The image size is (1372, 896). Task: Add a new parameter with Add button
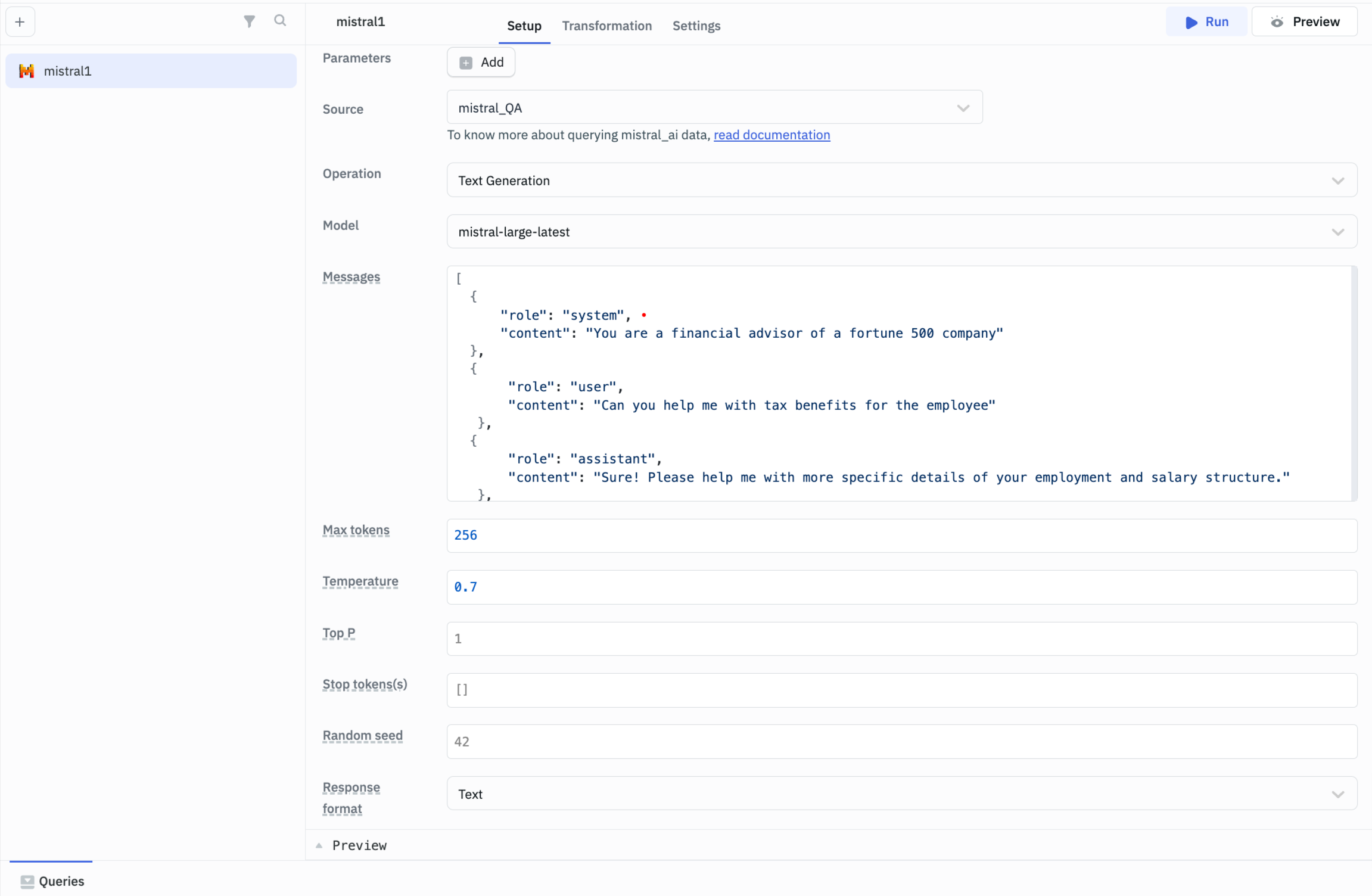[x=481, y=62]
